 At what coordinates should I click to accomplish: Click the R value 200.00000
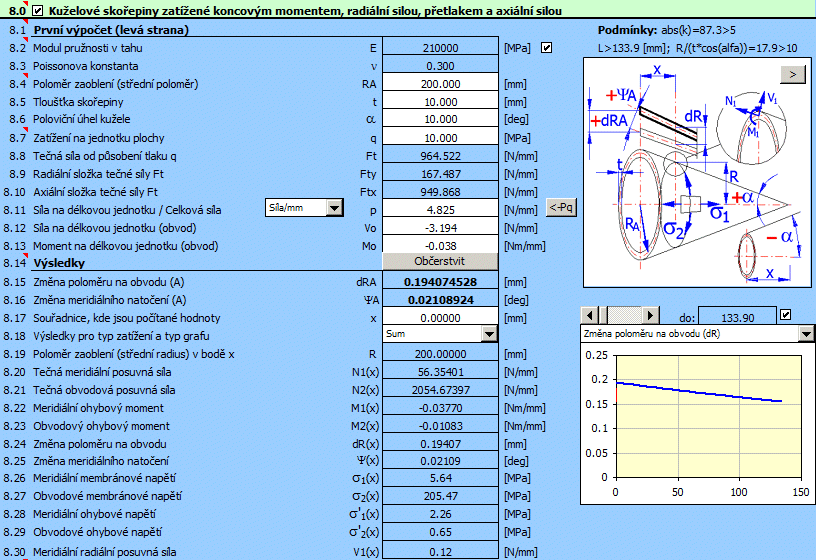[x=440, y=354]
